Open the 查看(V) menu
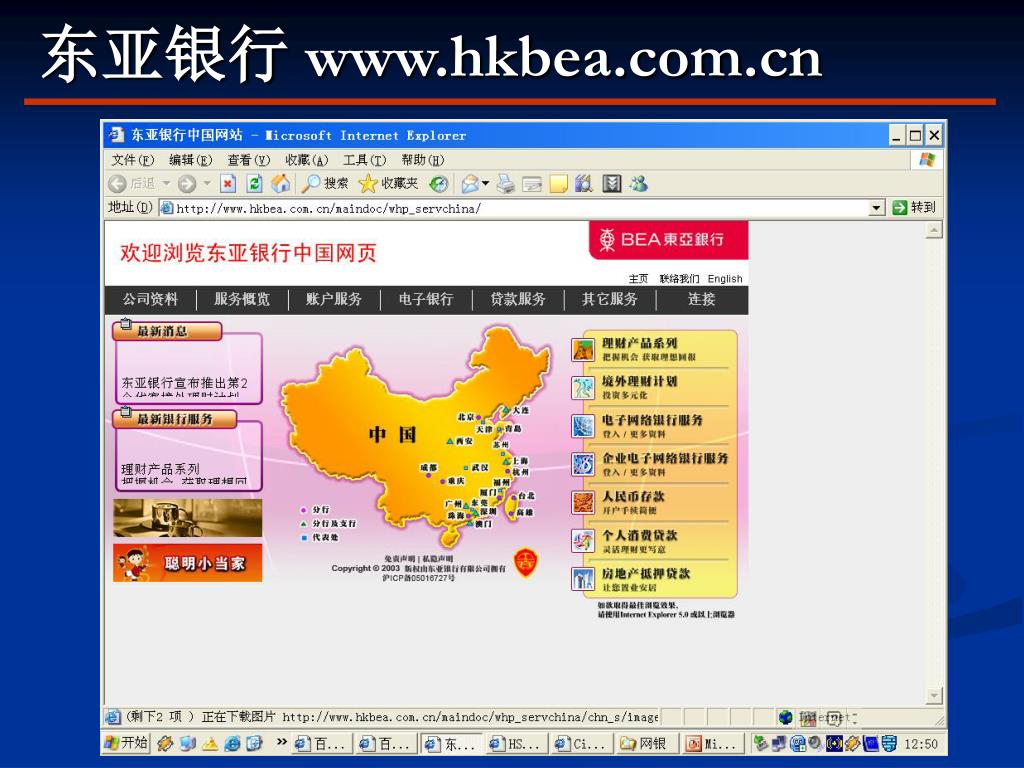This screenshot has width=1024, height=768. click(248, 160)
